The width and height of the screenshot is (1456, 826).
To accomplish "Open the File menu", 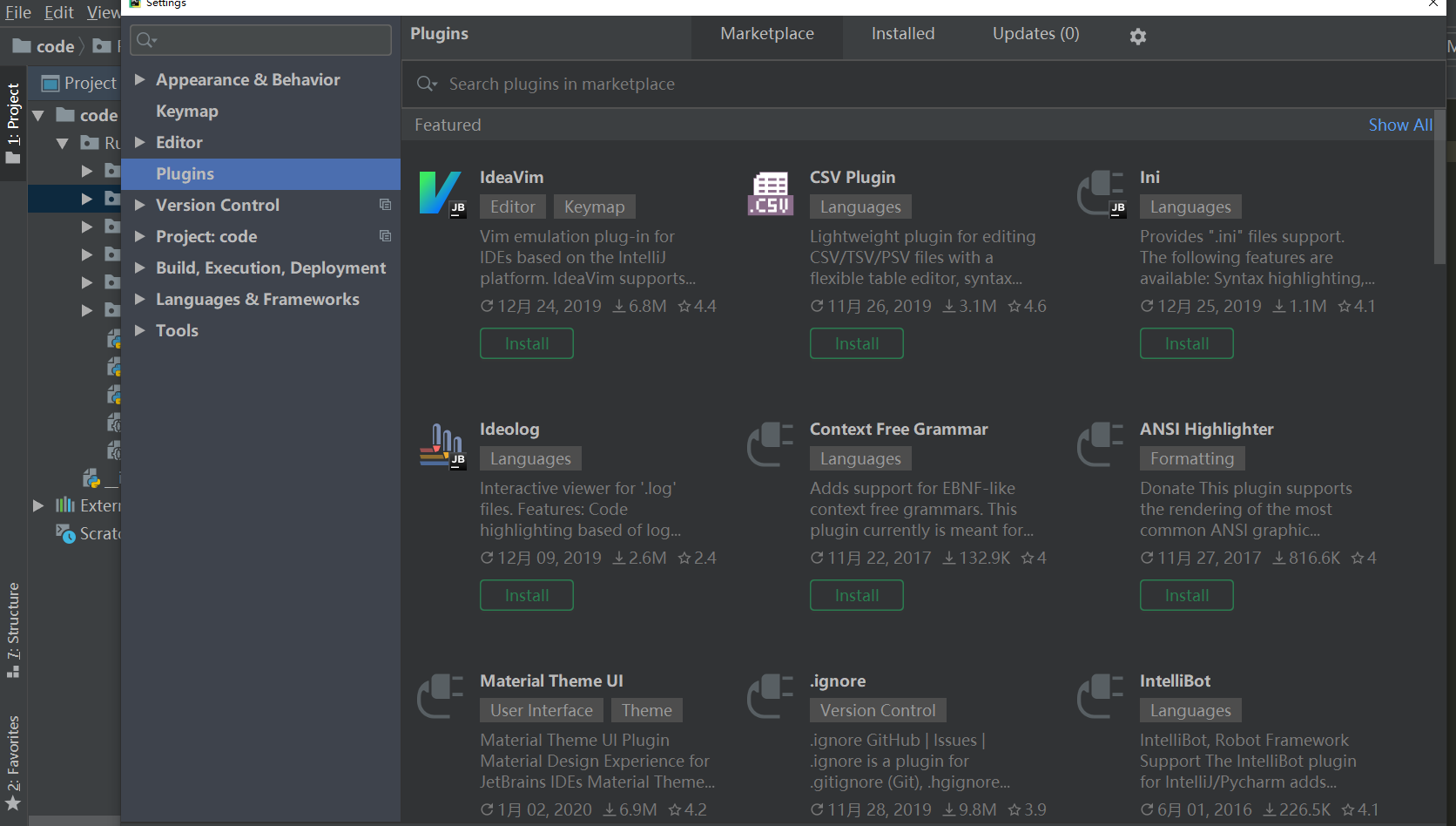I will pyautogui.click(x=17, y=12).
